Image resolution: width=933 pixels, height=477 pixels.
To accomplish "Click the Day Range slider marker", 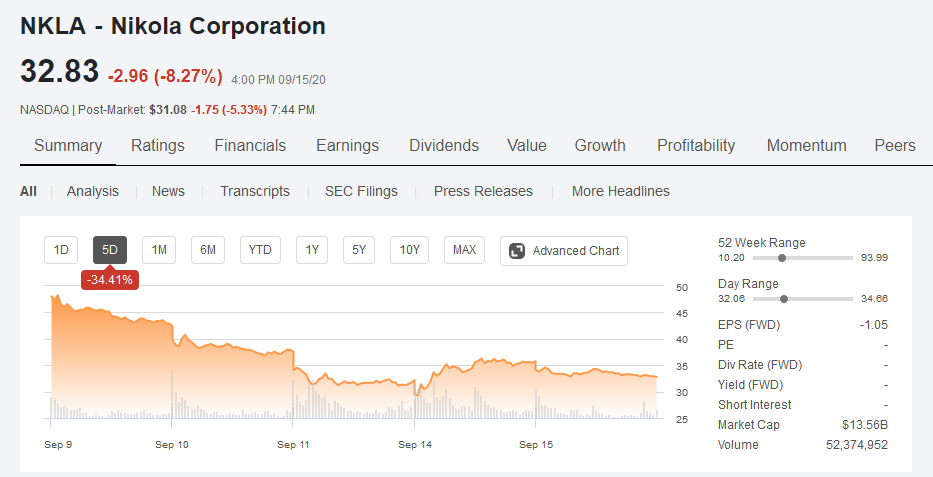I will point(784,299).
